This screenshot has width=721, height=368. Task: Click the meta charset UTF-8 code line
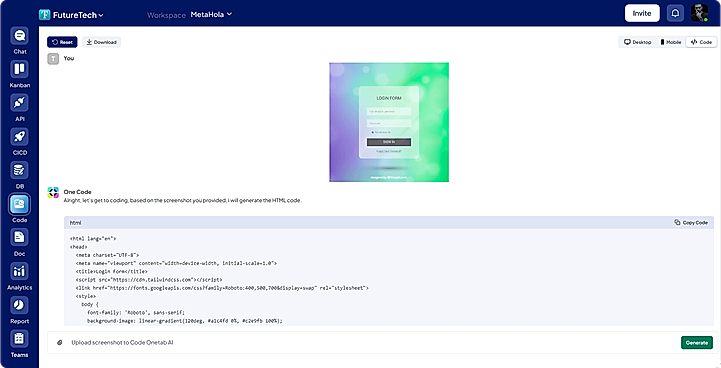(107, 255)
